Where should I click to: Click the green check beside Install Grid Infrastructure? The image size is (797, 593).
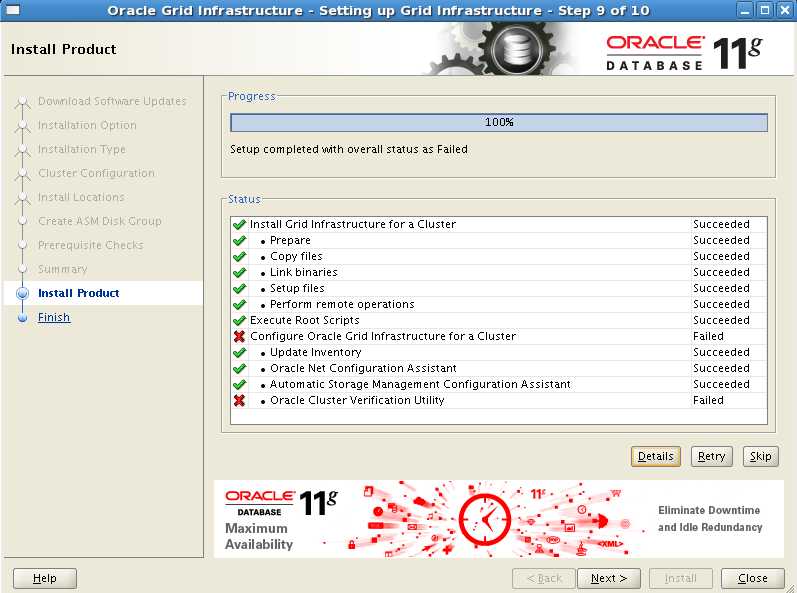point(239,224)
